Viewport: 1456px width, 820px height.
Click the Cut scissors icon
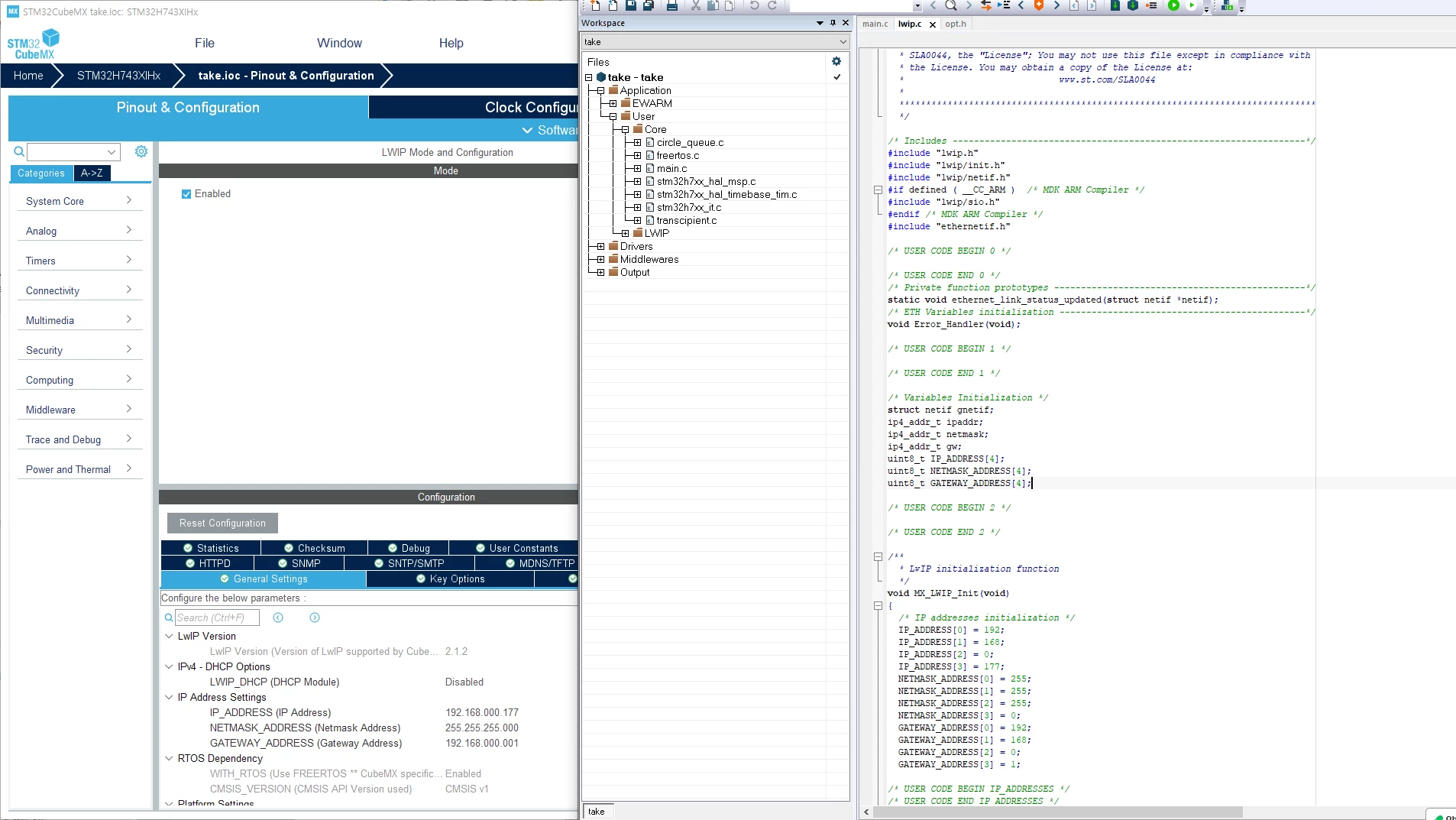pyautogui.click(x=696, y=5)
